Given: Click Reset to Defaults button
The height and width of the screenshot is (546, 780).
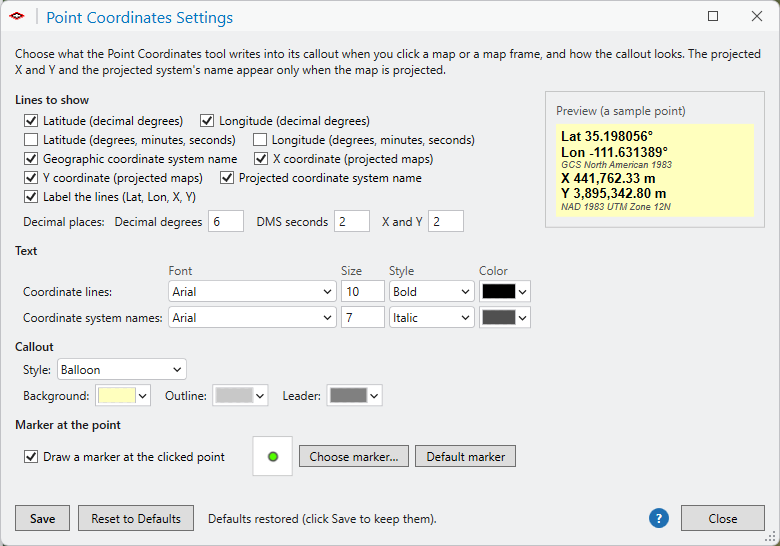Looking at the screenshot, I should [x=136, y=519].
